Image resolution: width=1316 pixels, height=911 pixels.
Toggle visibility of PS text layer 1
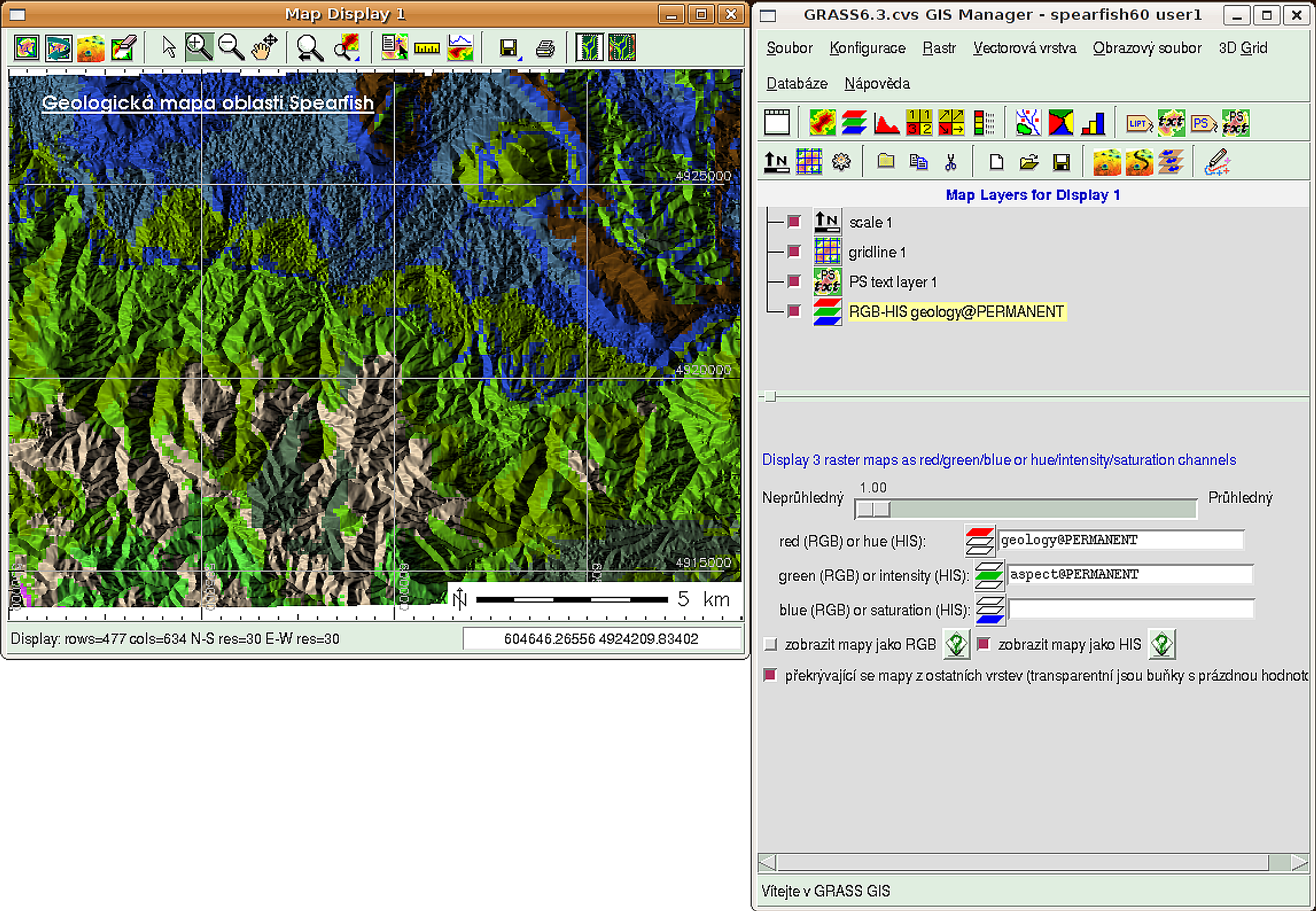tap(794, 283)
